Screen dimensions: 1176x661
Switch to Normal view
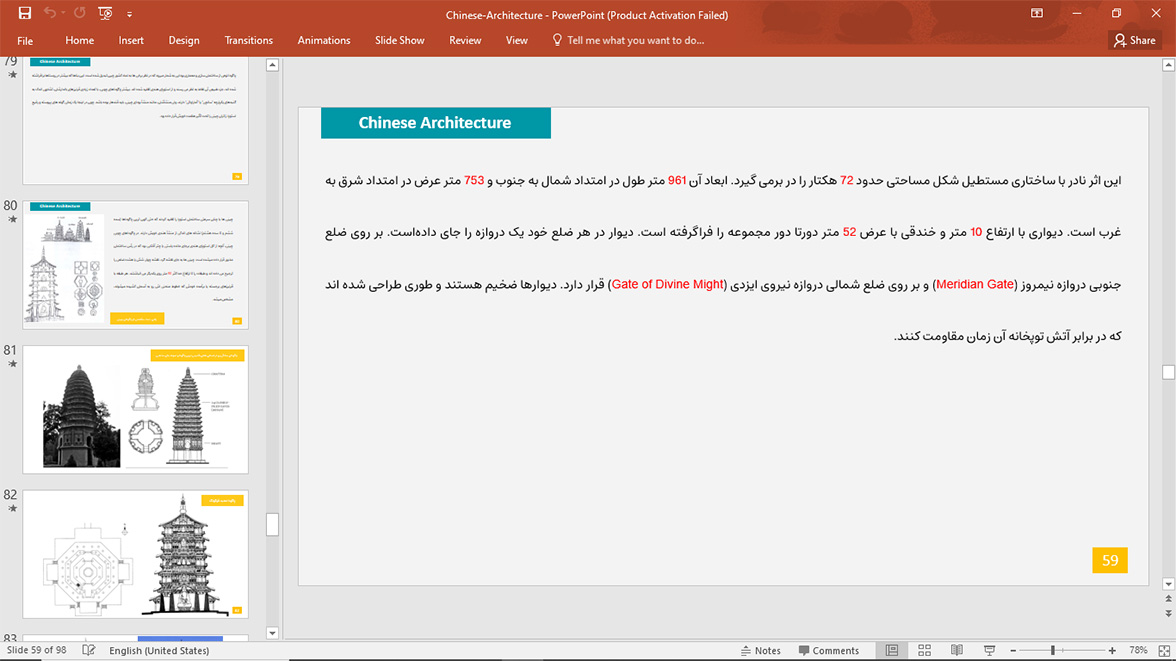coord(892,650)
